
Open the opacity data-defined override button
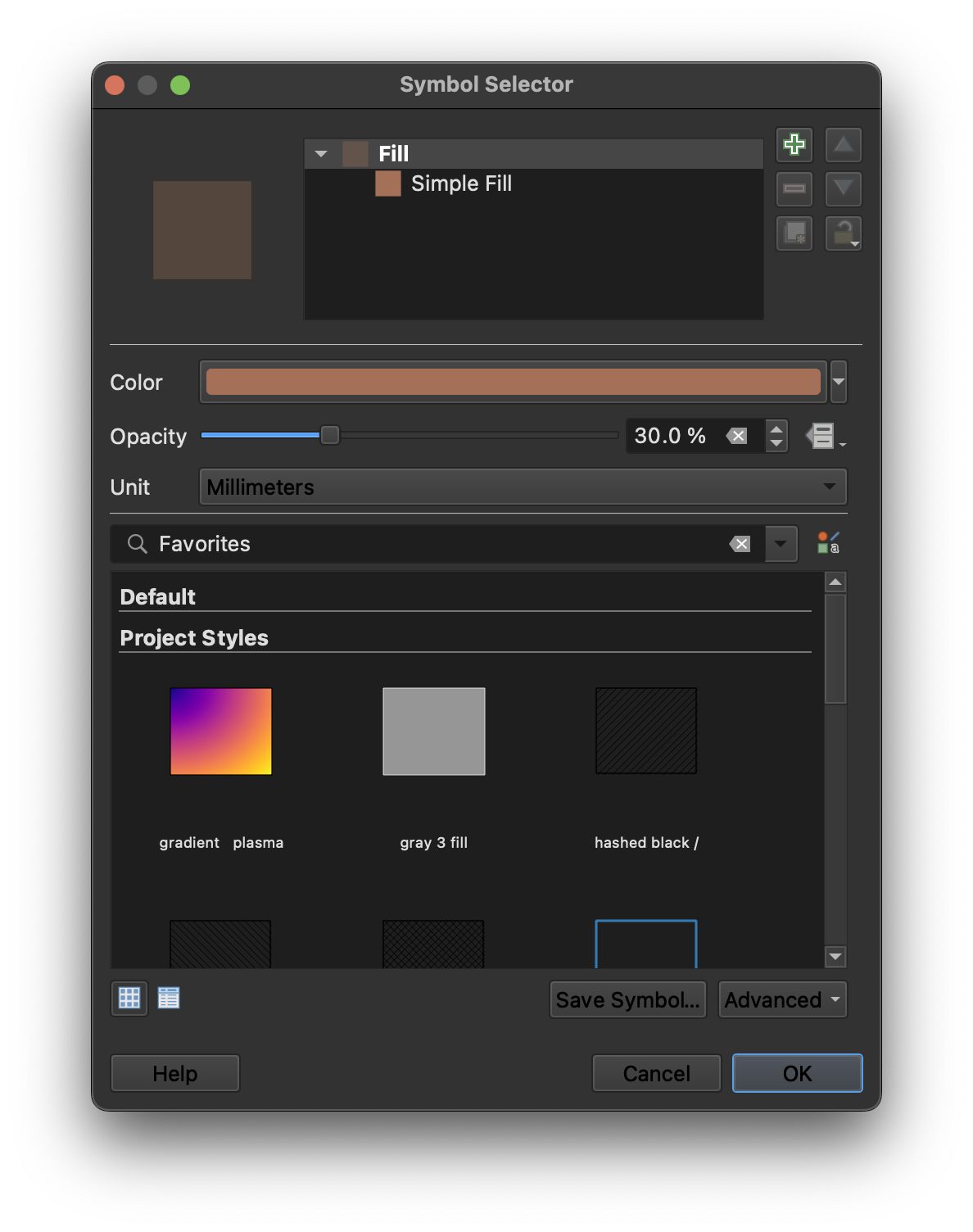824,436
